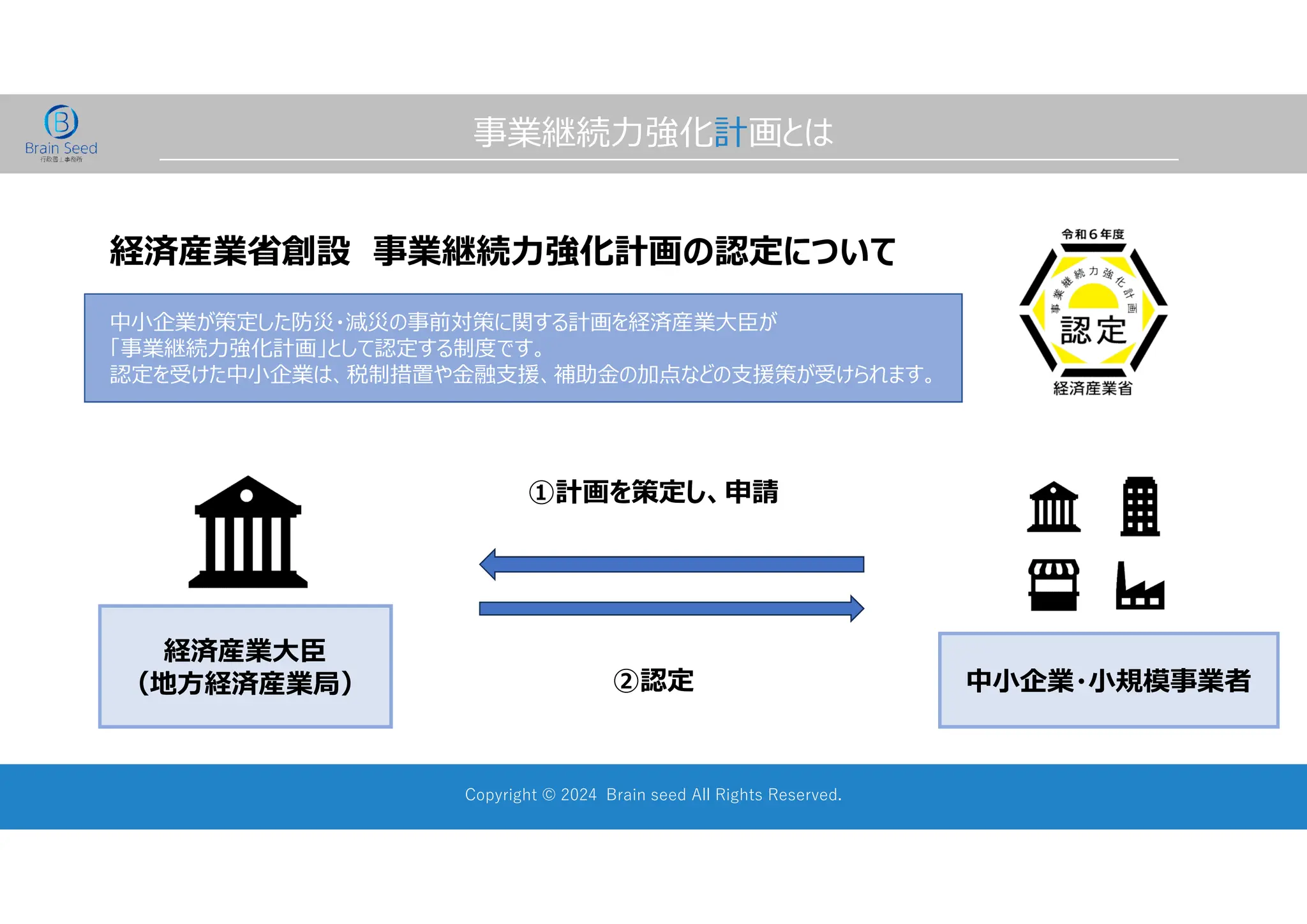Screen dimensions: 1307x924
Task: Click the ②認定 label
Action: pyautogui.click(x=653, y=680)
